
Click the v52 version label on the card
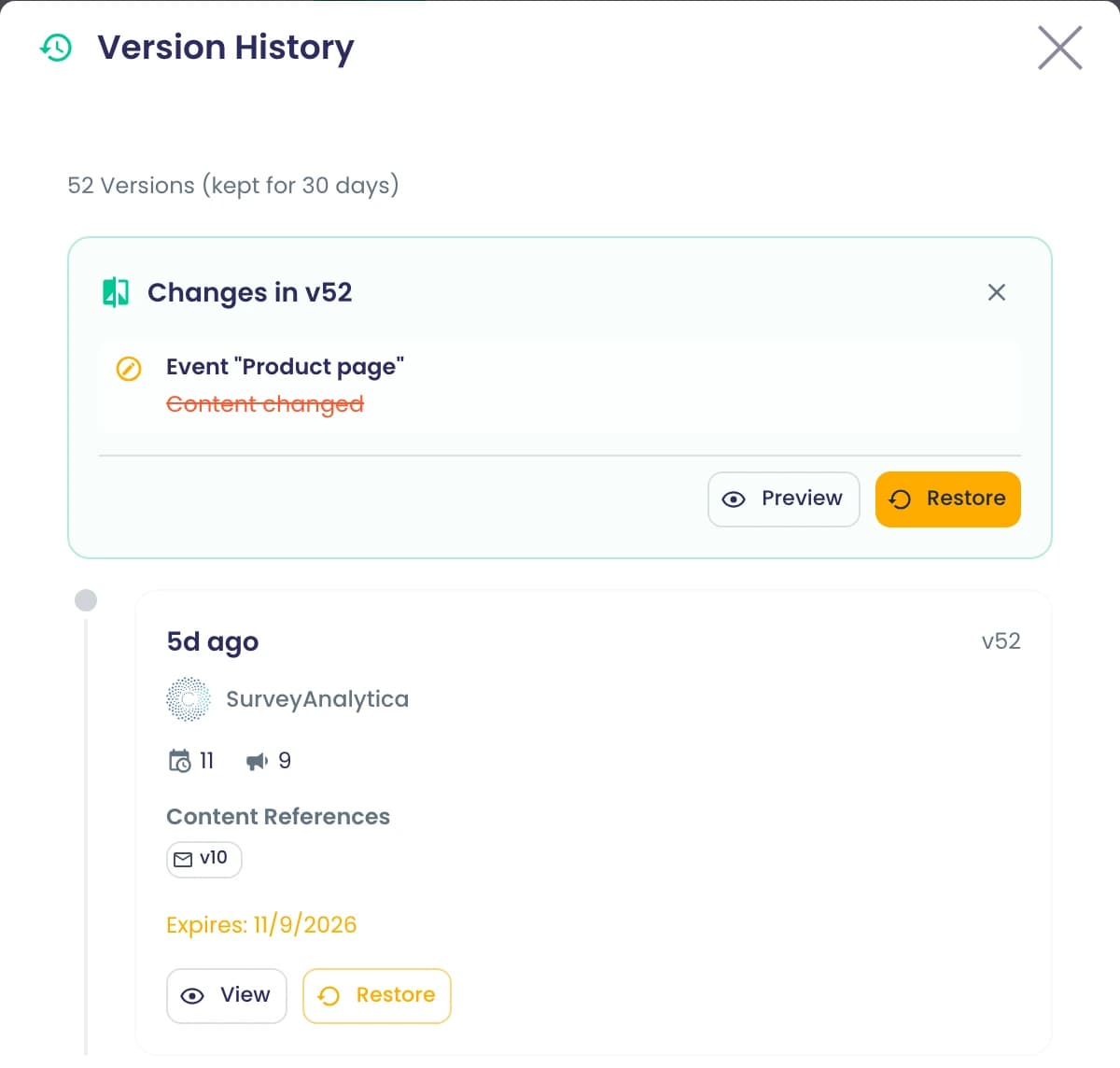pyautogui.click(x=1001, y=641)
